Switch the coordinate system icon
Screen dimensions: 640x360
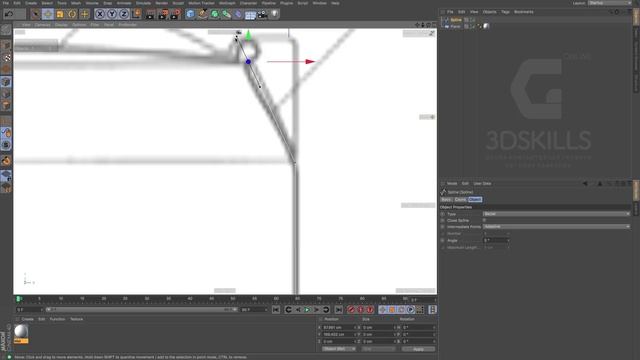[137, 14]
